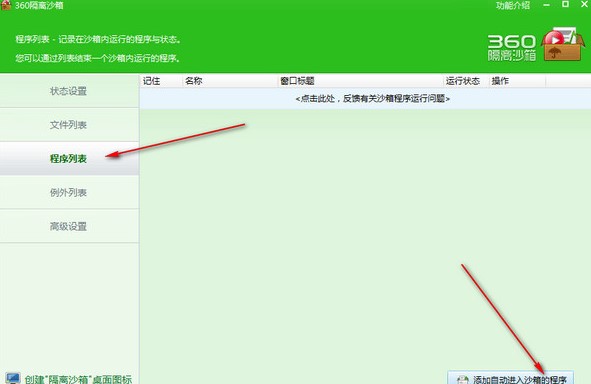This screenshot has height=384, width=591.
Task: Sort by the 记住 column header
Action: coord(161,81)
